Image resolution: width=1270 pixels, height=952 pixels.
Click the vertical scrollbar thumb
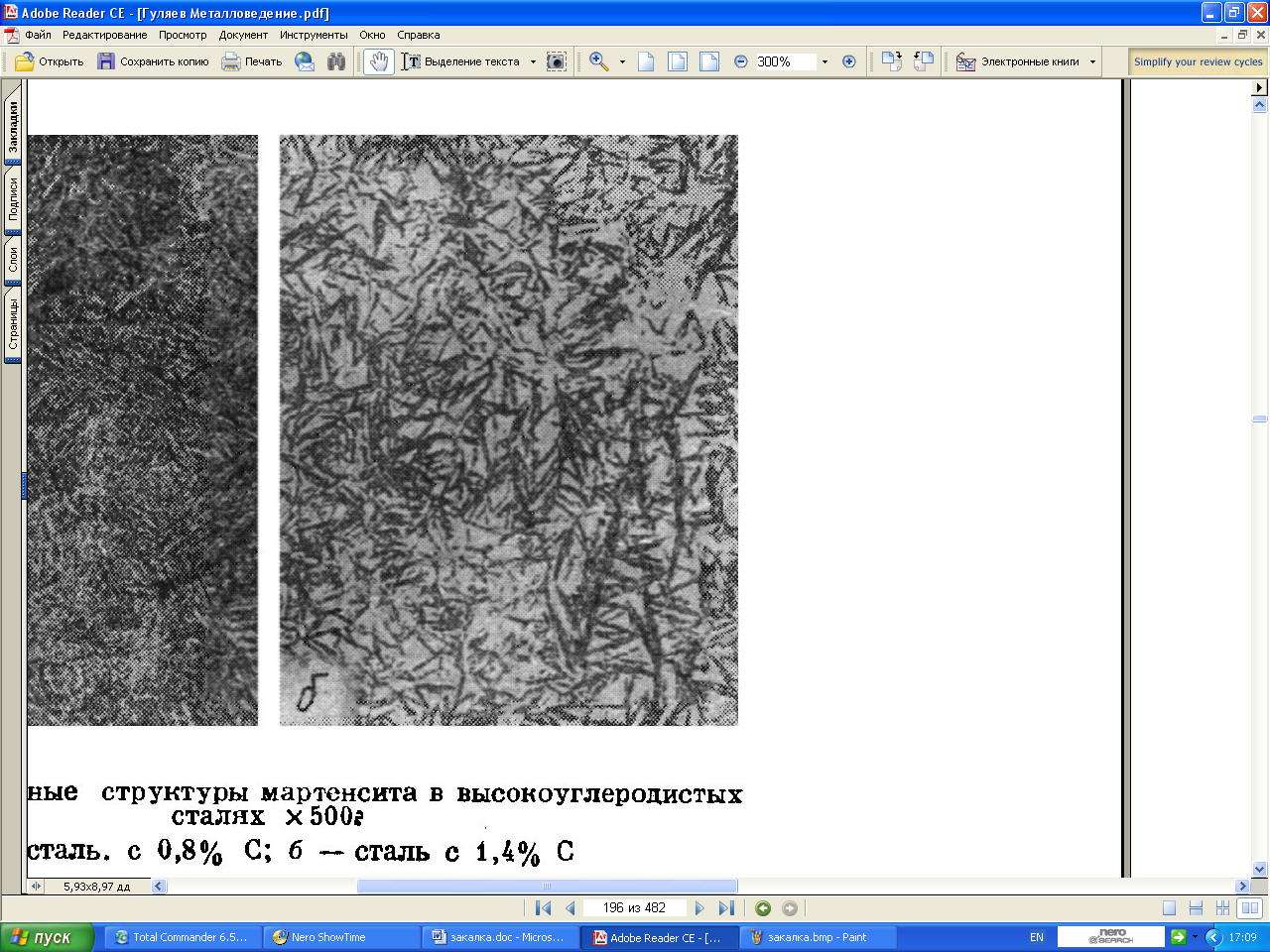coord(1260,418)
